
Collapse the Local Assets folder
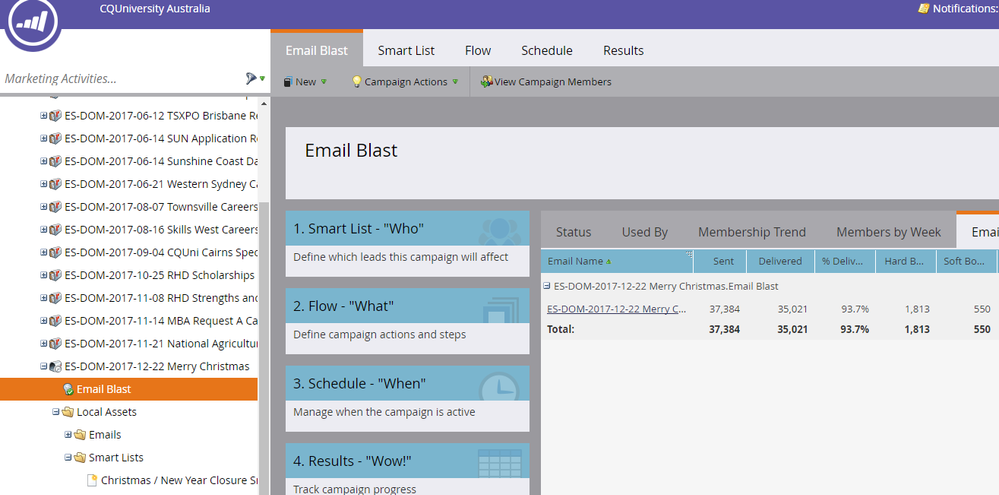[55, 412]
